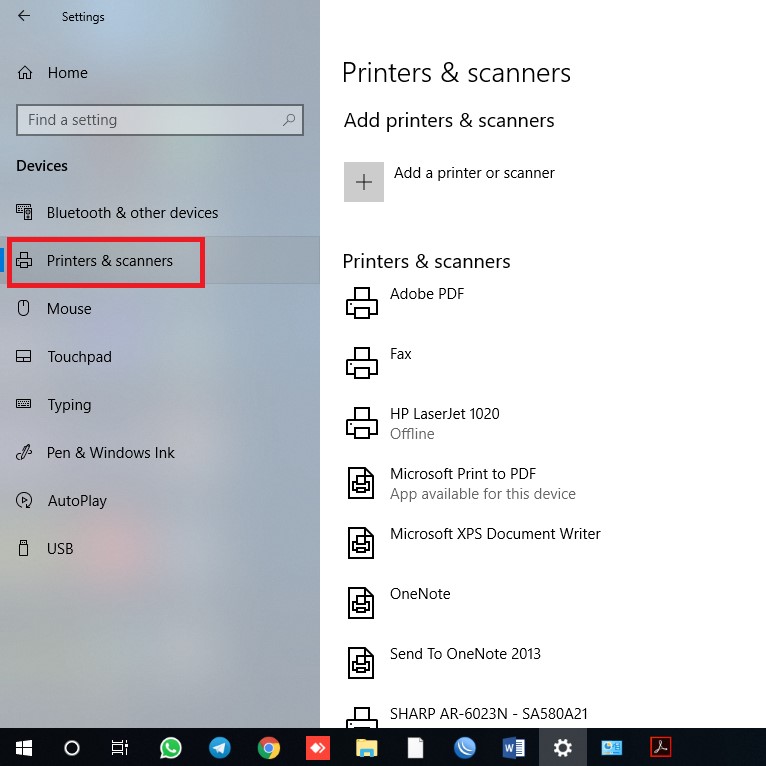The image size is (766, 766).
Task: Open WhatsApp from the taskbar
Action: [170, 747]
